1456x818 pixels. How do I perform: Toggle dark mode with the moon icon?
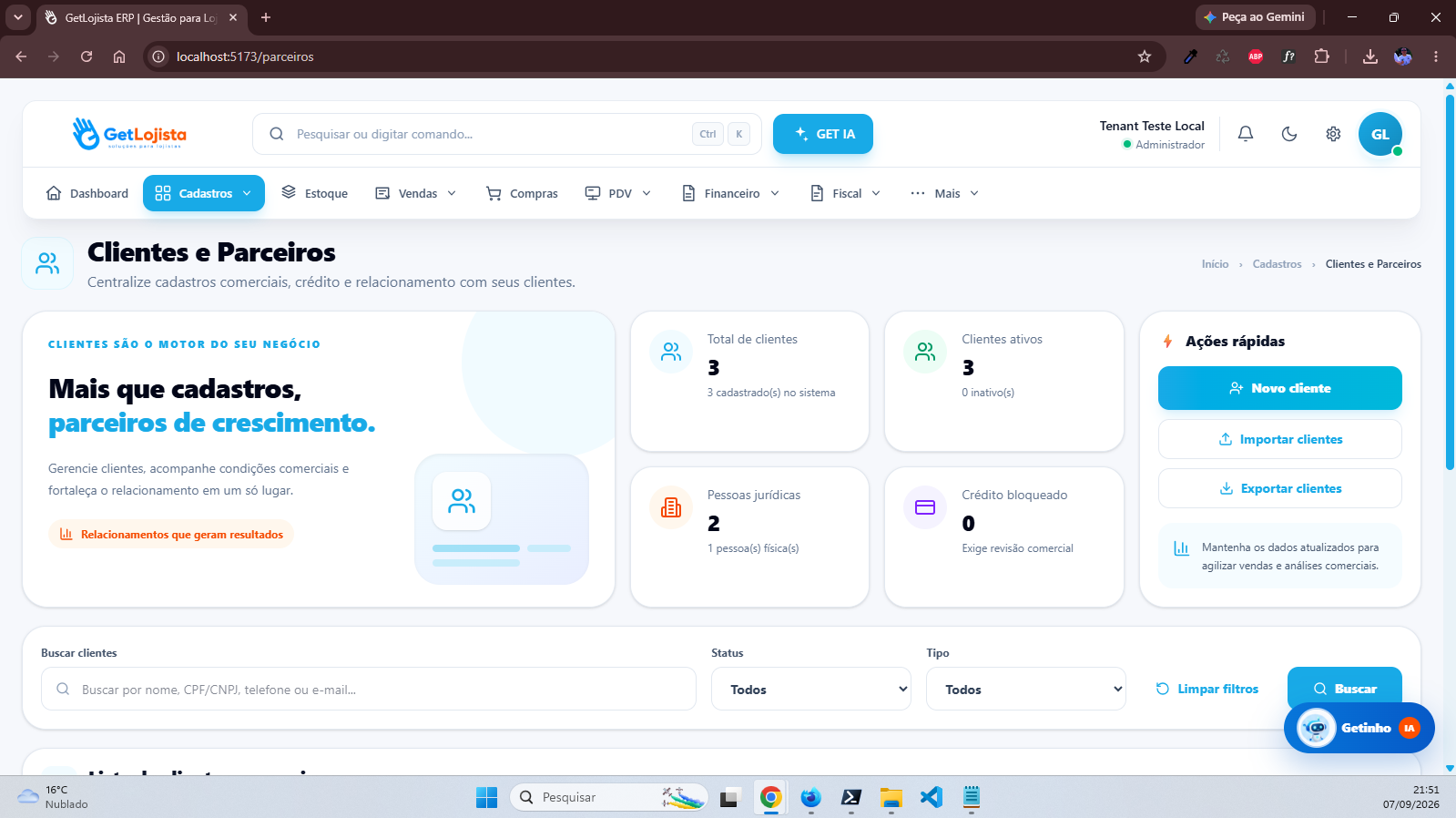tap(1289, 134)
